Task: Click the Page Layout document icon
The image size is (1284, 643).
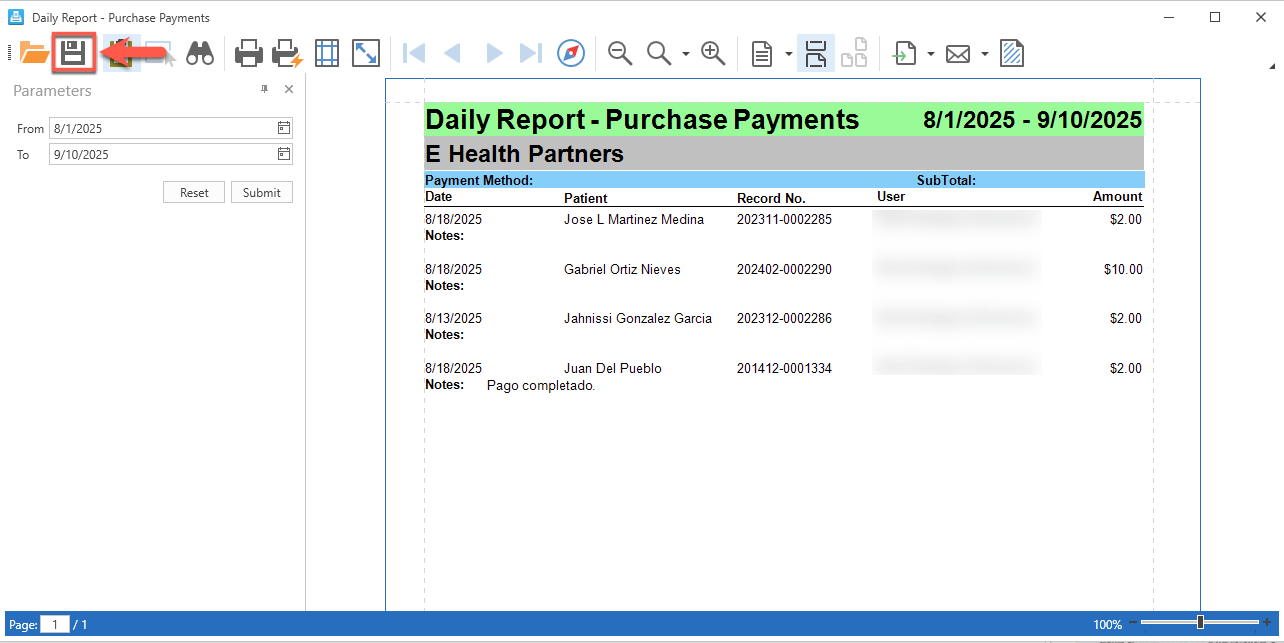Action: (x=762, y=53)
